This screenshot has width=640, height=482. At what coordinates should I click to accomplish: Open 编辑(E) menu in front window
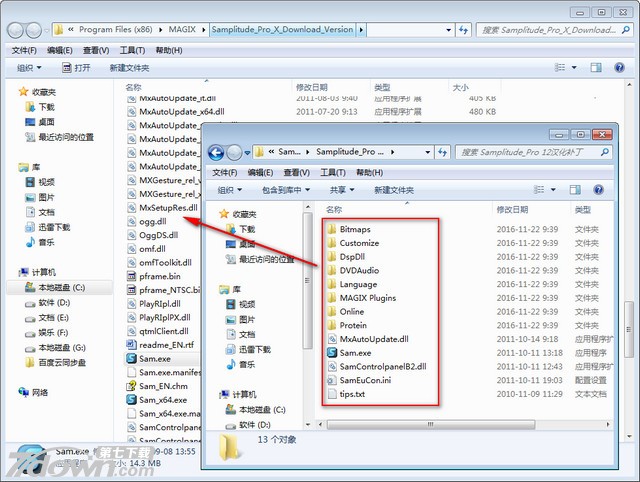(260, 173)
